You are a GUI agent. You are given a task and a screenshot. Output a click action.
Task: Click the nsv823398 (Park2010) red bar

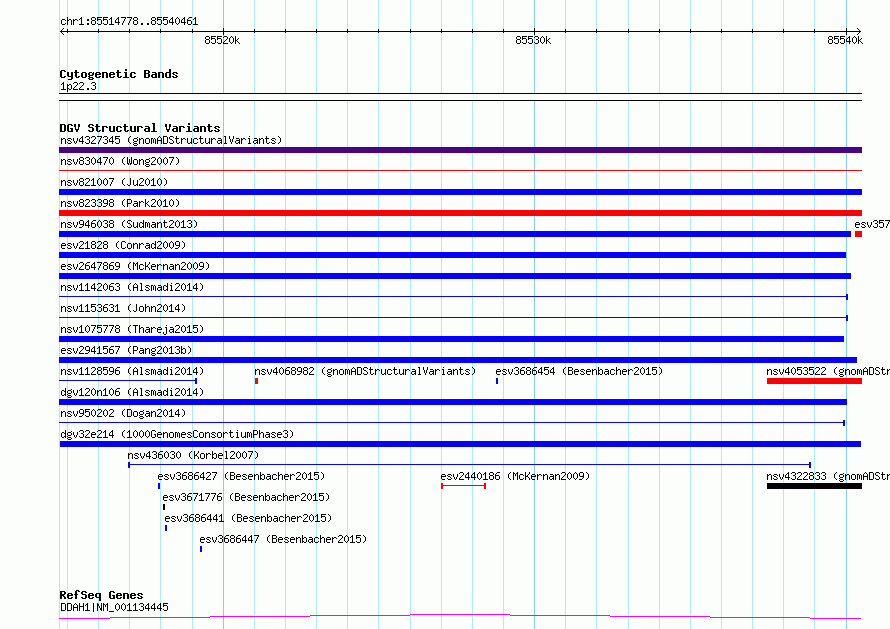click(460, 213)
